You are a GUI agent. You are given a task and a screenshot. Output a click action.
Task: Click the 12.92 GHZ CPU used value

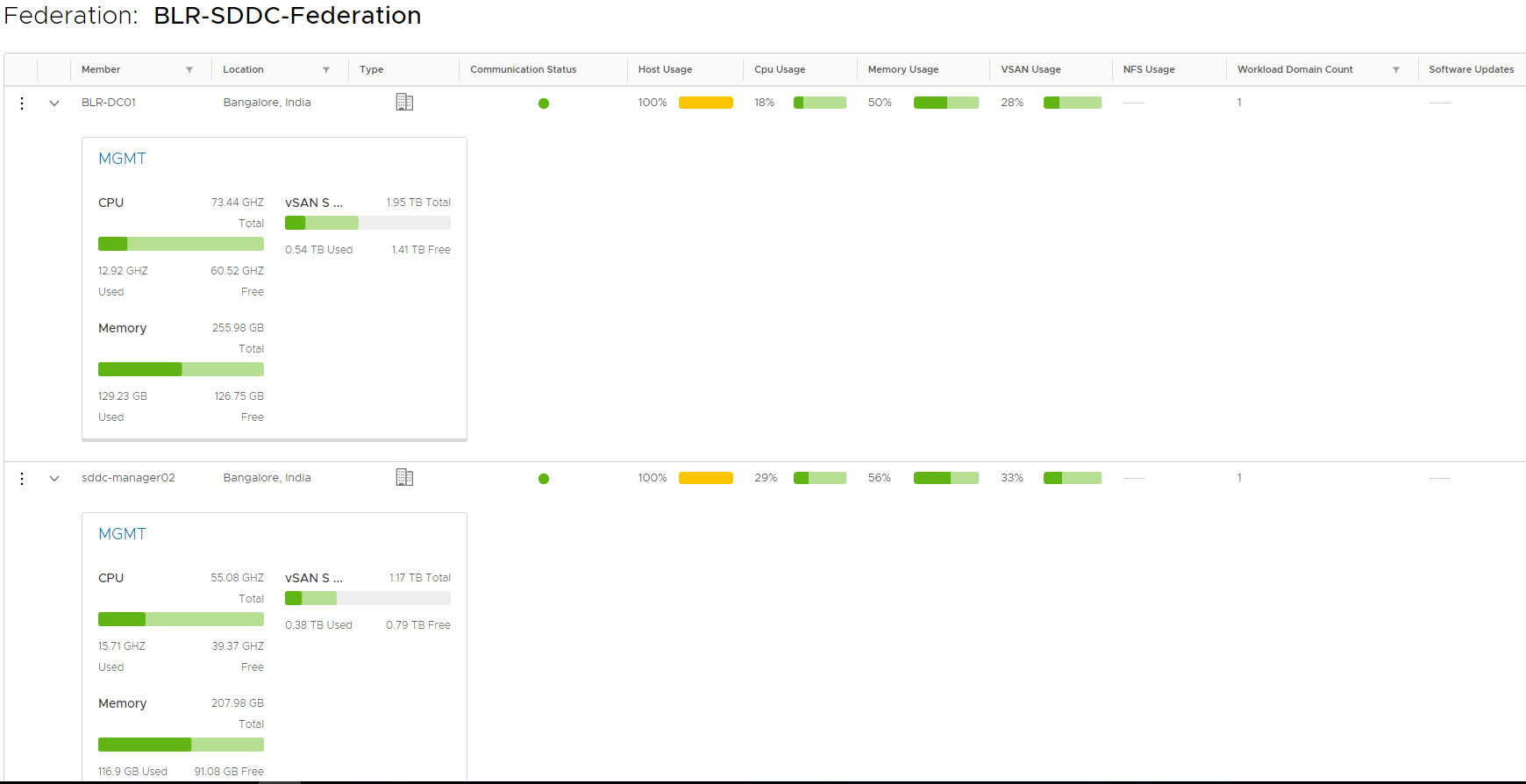123,271
